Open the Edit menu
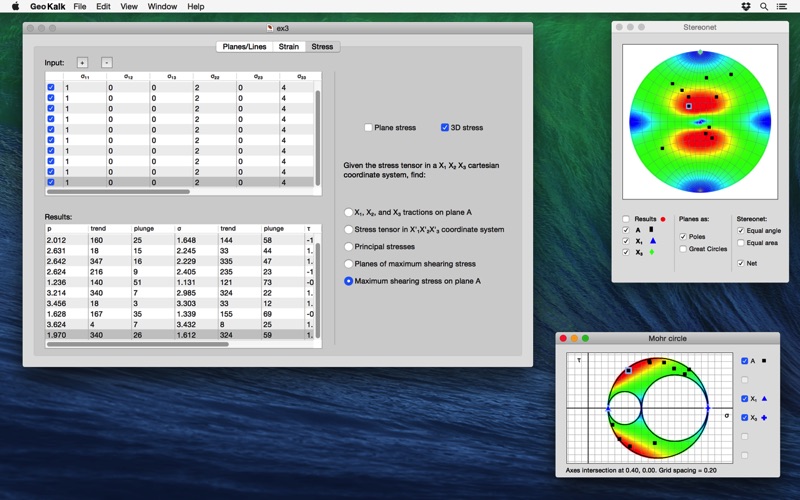The width and height of the screenshot is (800, 500). click(x=103, y=7)
